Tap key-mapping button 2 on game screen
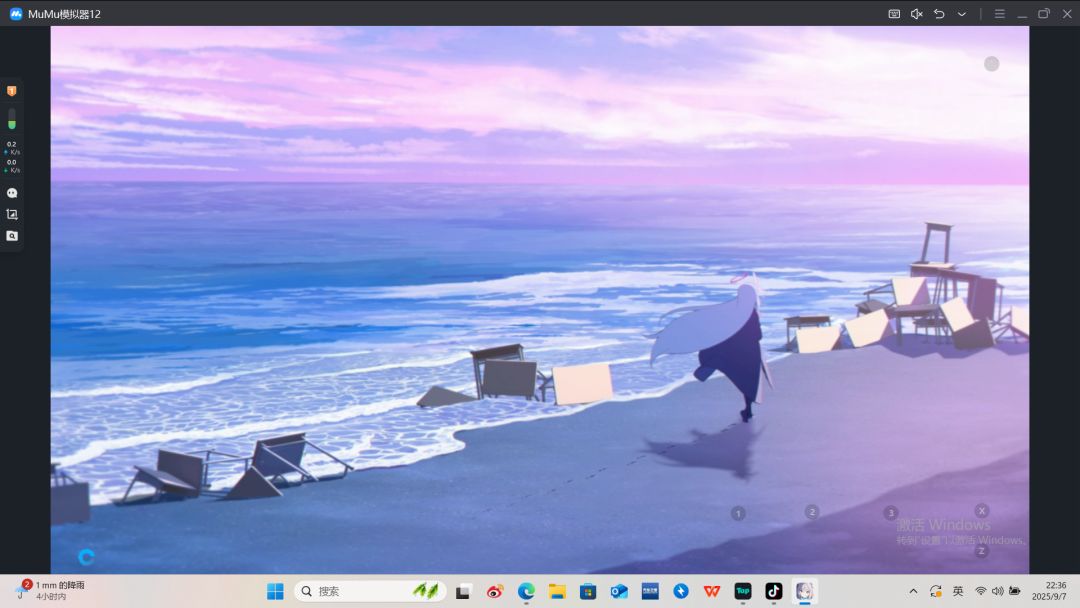1080x608 pixels. pyautogui.click(x=812, y=512)
